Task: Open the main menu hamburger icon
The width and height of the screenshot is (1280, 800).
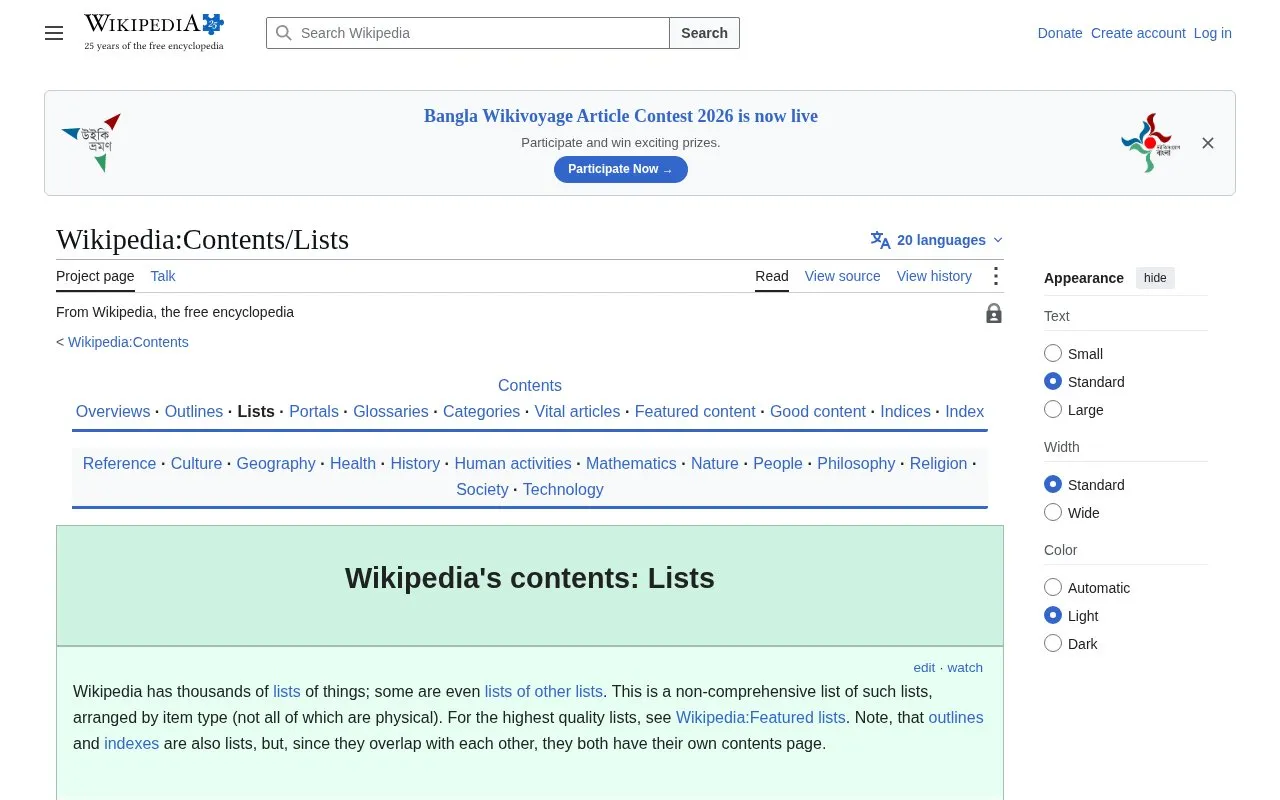Action: coord(54,33)
